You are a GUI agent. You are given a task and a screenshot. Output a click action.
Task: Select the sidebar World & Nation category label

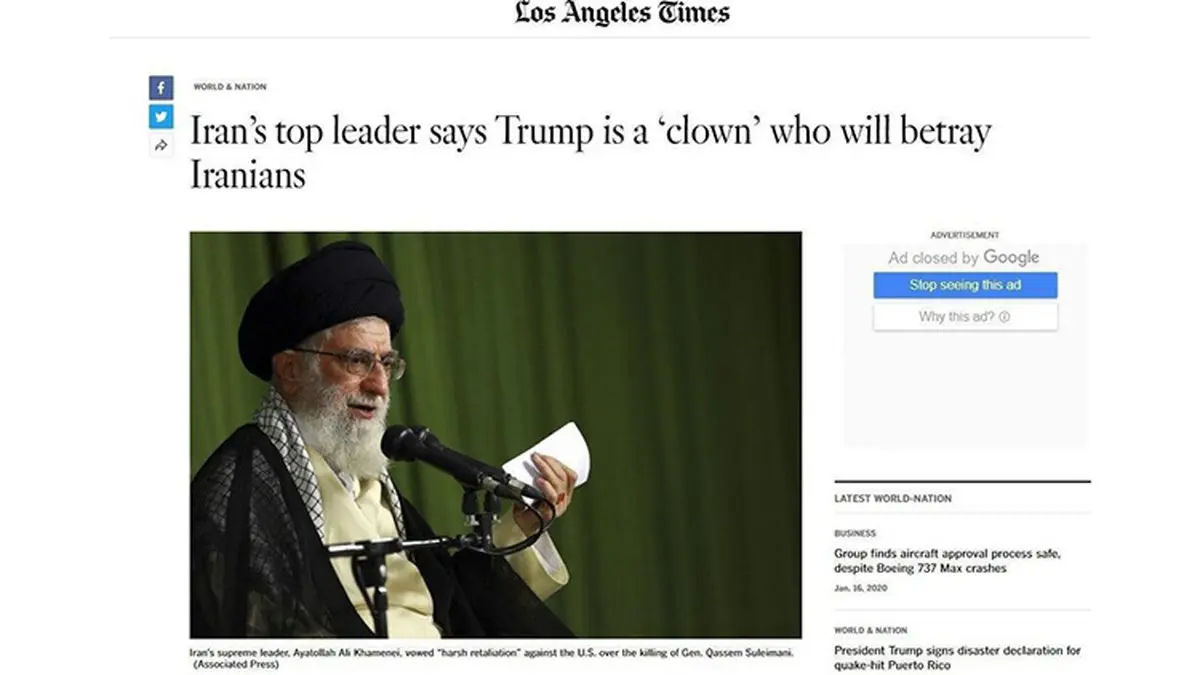coord(871,631)
